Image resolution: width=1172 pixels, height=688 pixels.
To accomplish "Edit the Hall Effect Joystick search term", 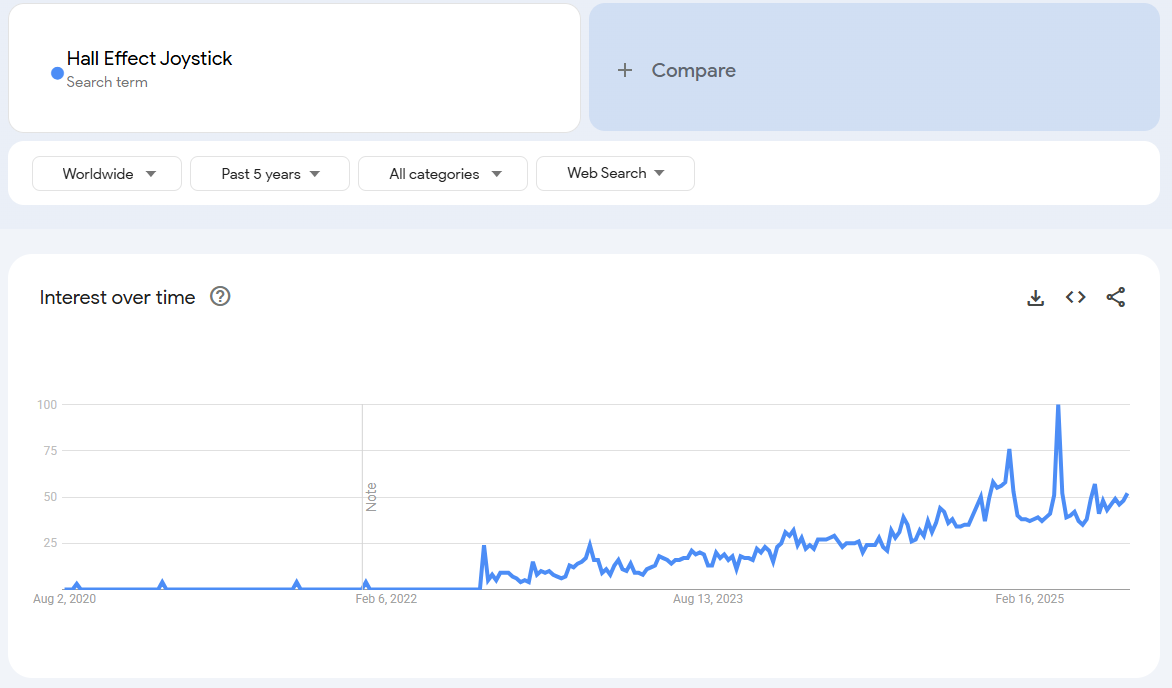I will click(x=150, y=59).
